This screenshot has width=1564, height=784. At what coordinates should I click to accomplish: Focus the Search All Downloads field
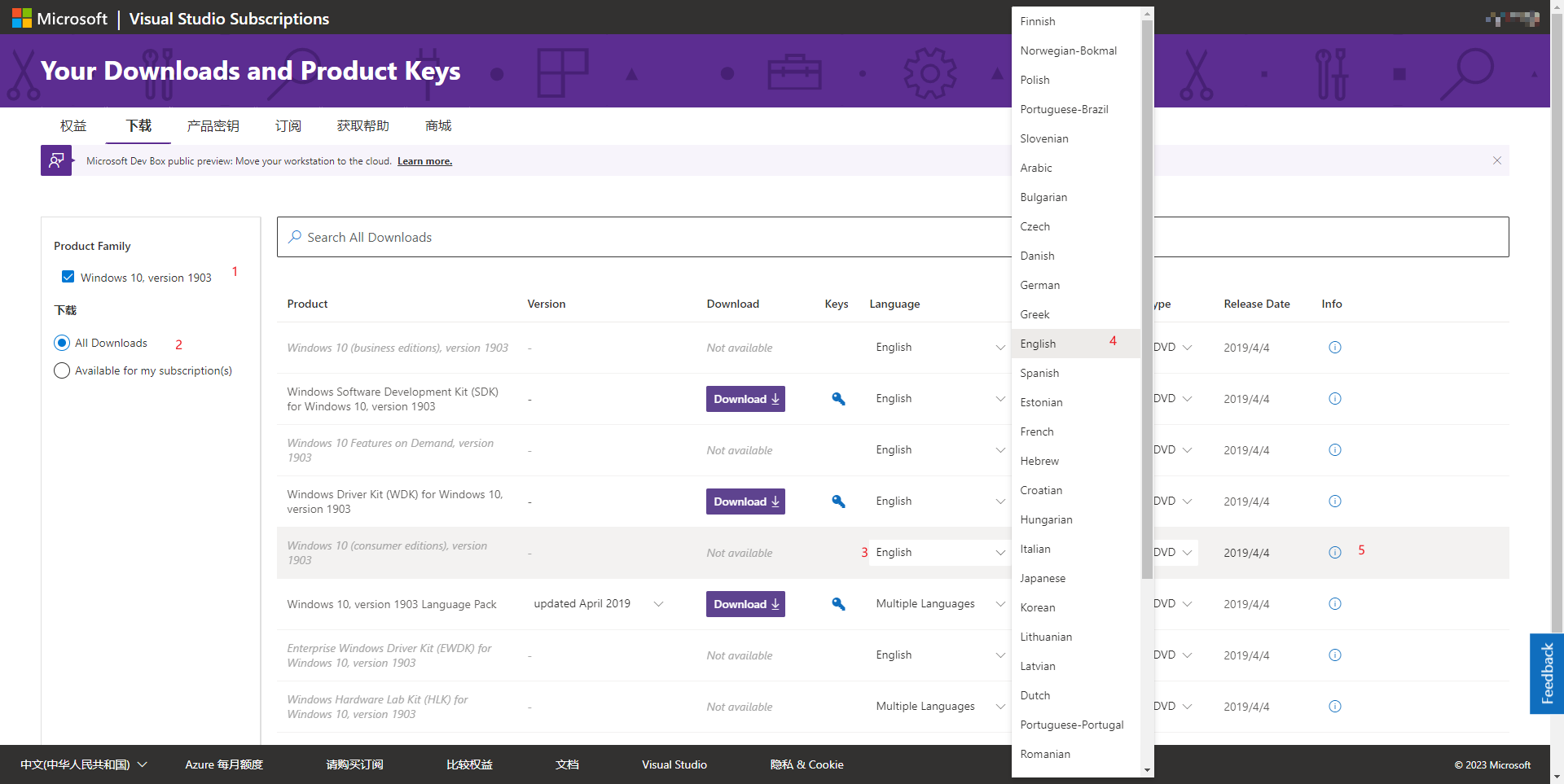[x=892, y=237]
